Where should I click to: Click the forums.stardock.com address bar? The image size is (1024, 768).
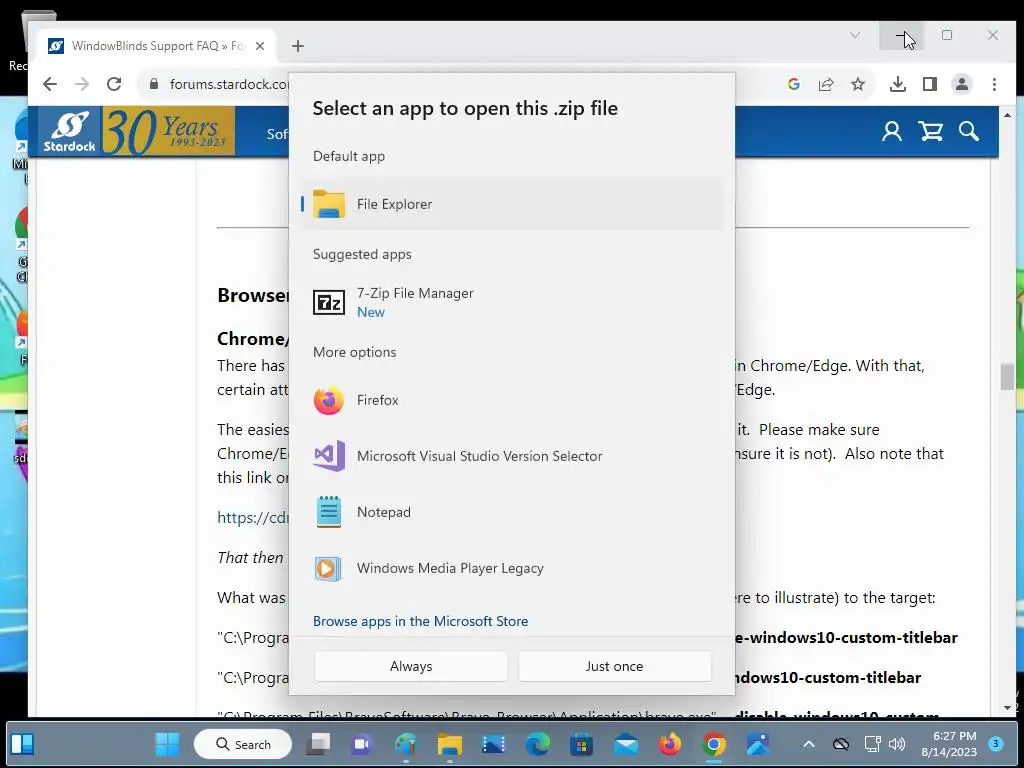pos(229,84)
